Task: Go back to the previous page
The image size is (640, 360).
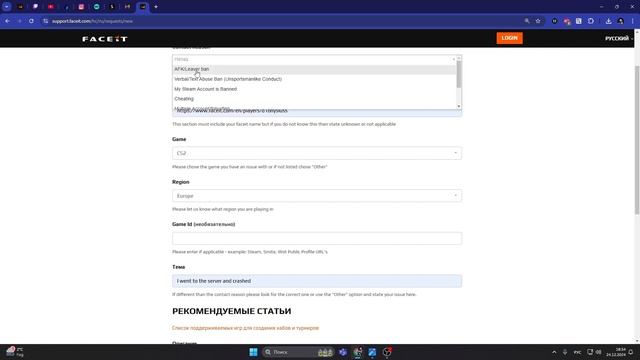Action: coord(7,21)
